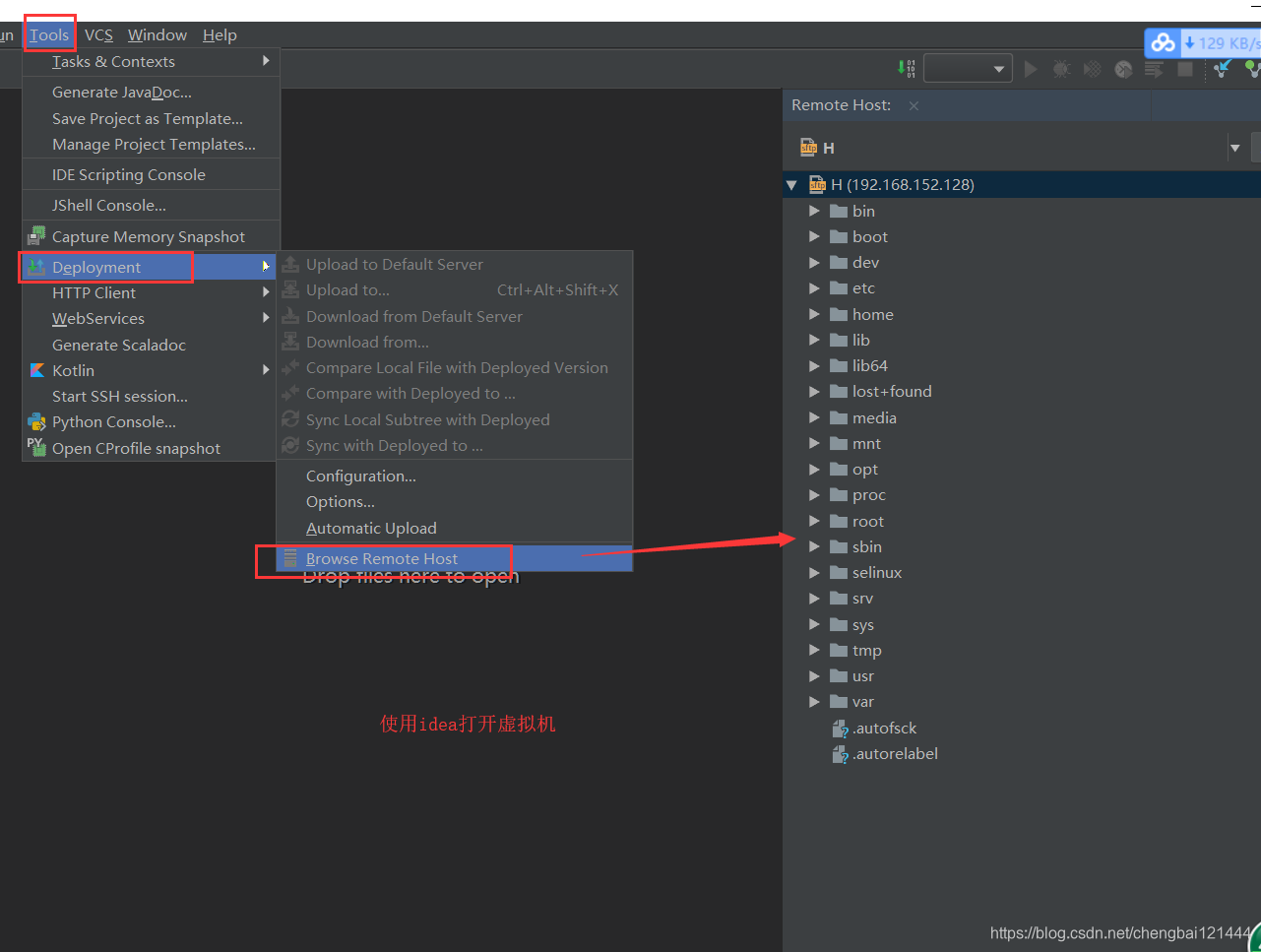Screen dimensions: 1261x952
Task: Click the etc folder icon
Action: (839, 288)
